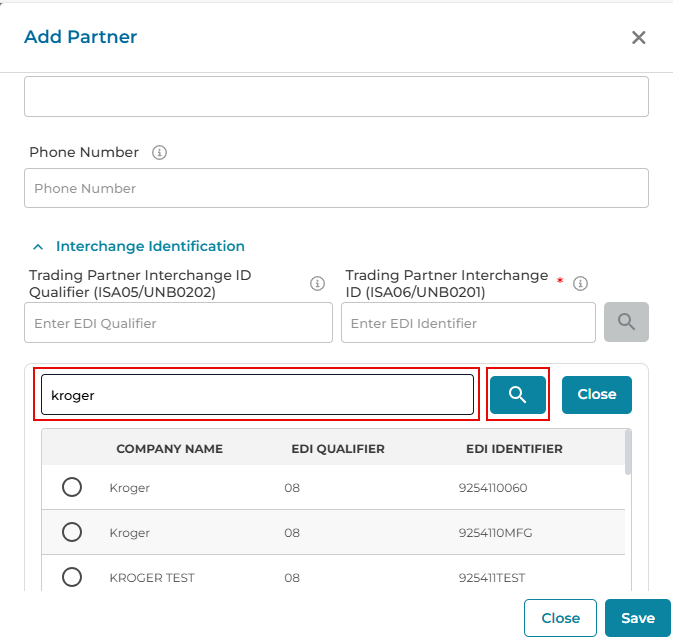Click the teal magnifier search button
This screenshot has width=673, height=642.
(518, 395)
